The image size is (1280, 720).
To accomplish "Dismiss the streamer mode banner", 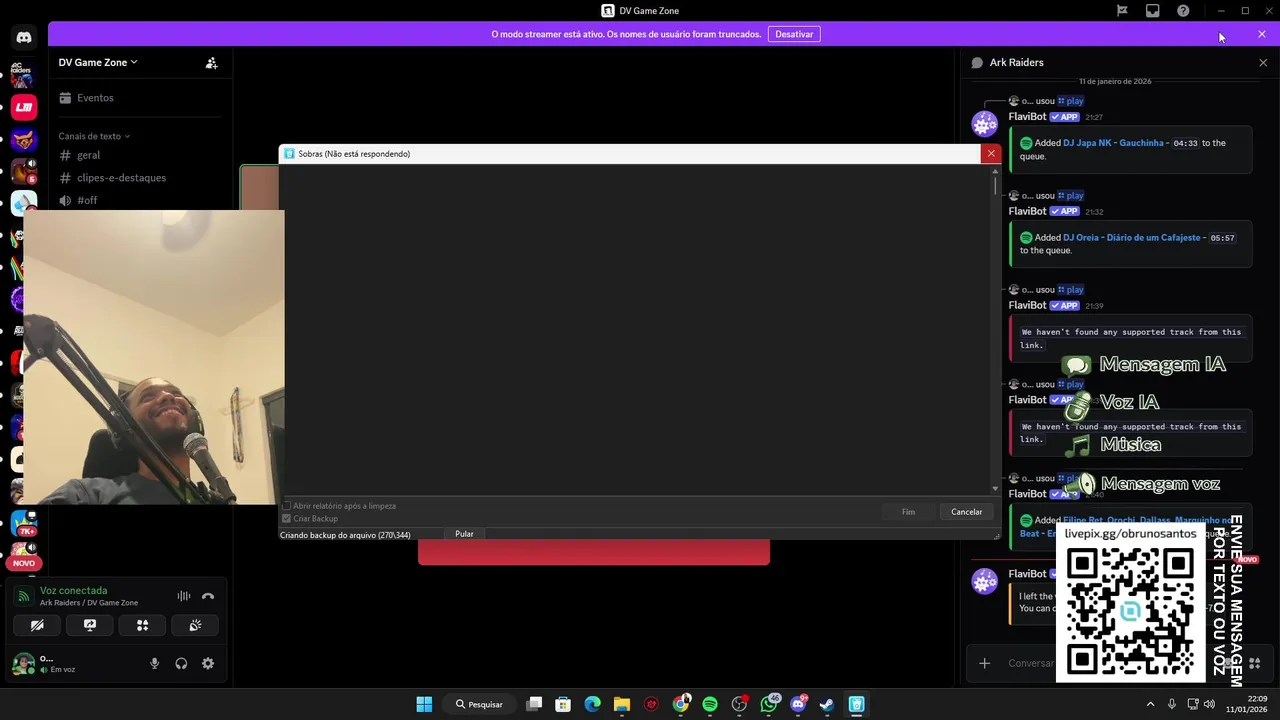I will tap(1262, 34).
